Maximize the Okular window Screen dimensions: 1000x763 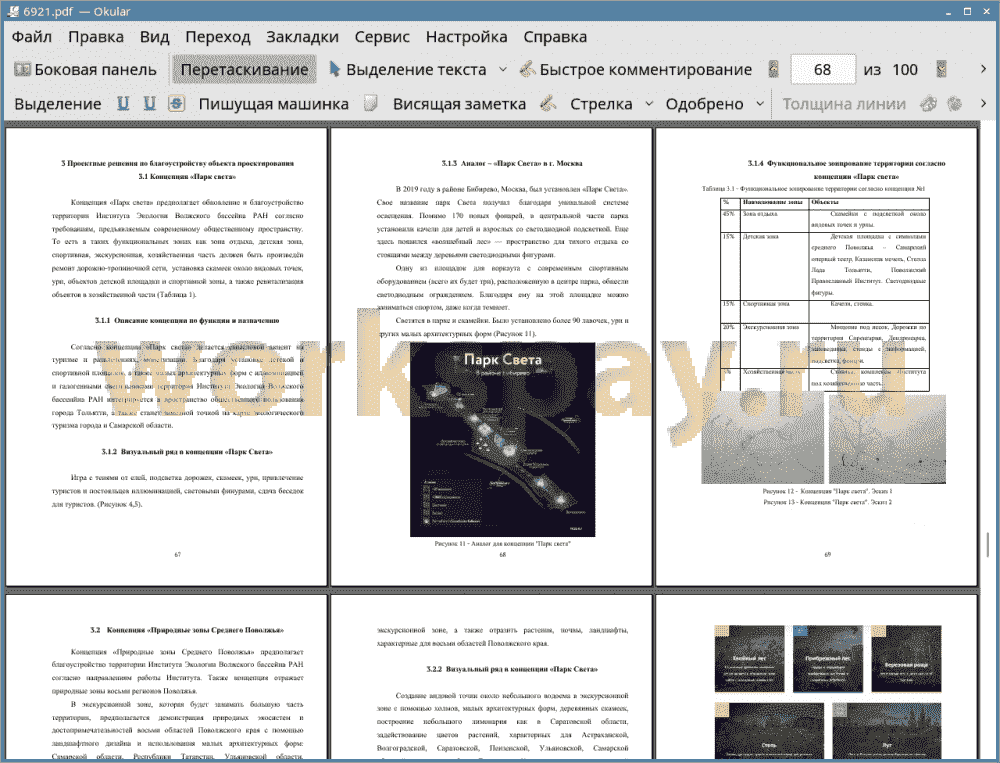coord(967,11)
